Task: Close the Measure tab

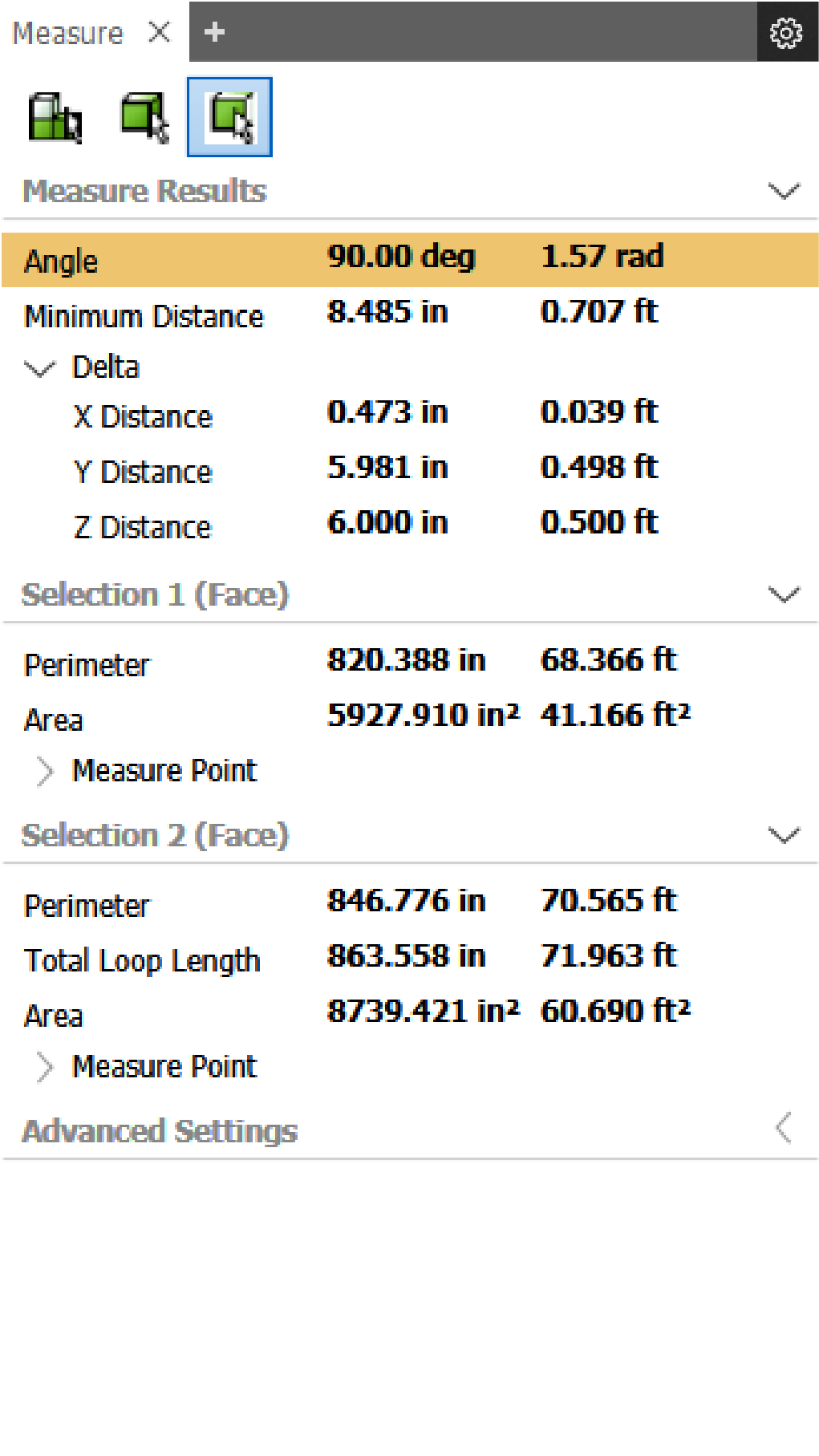Action: coord(159,33)
